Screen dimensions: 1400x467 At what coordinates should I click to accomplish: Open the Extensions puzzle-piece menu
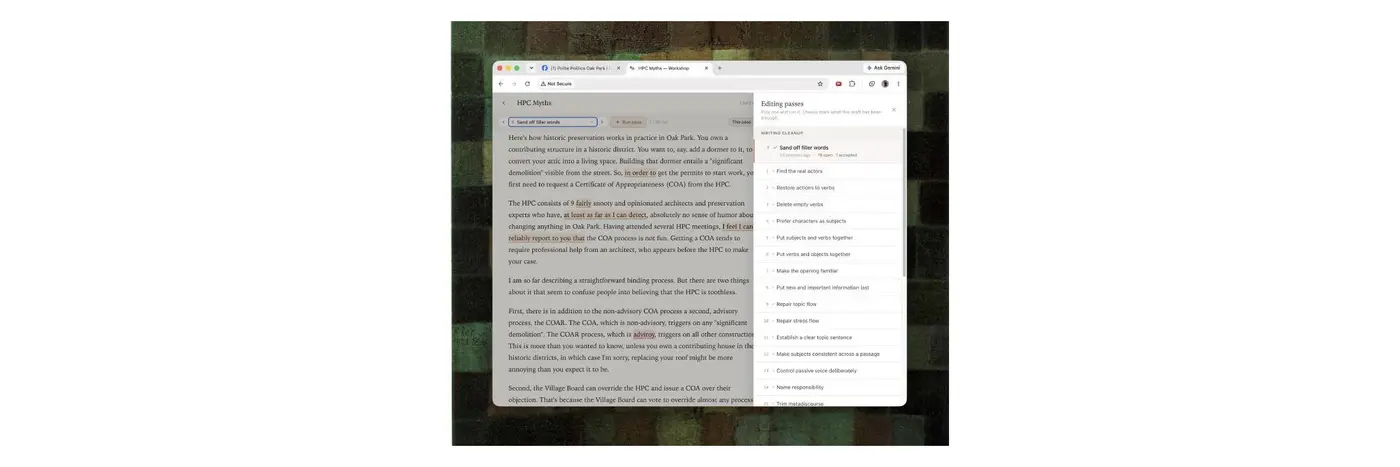pyautogui.click(x=852, y=84)
